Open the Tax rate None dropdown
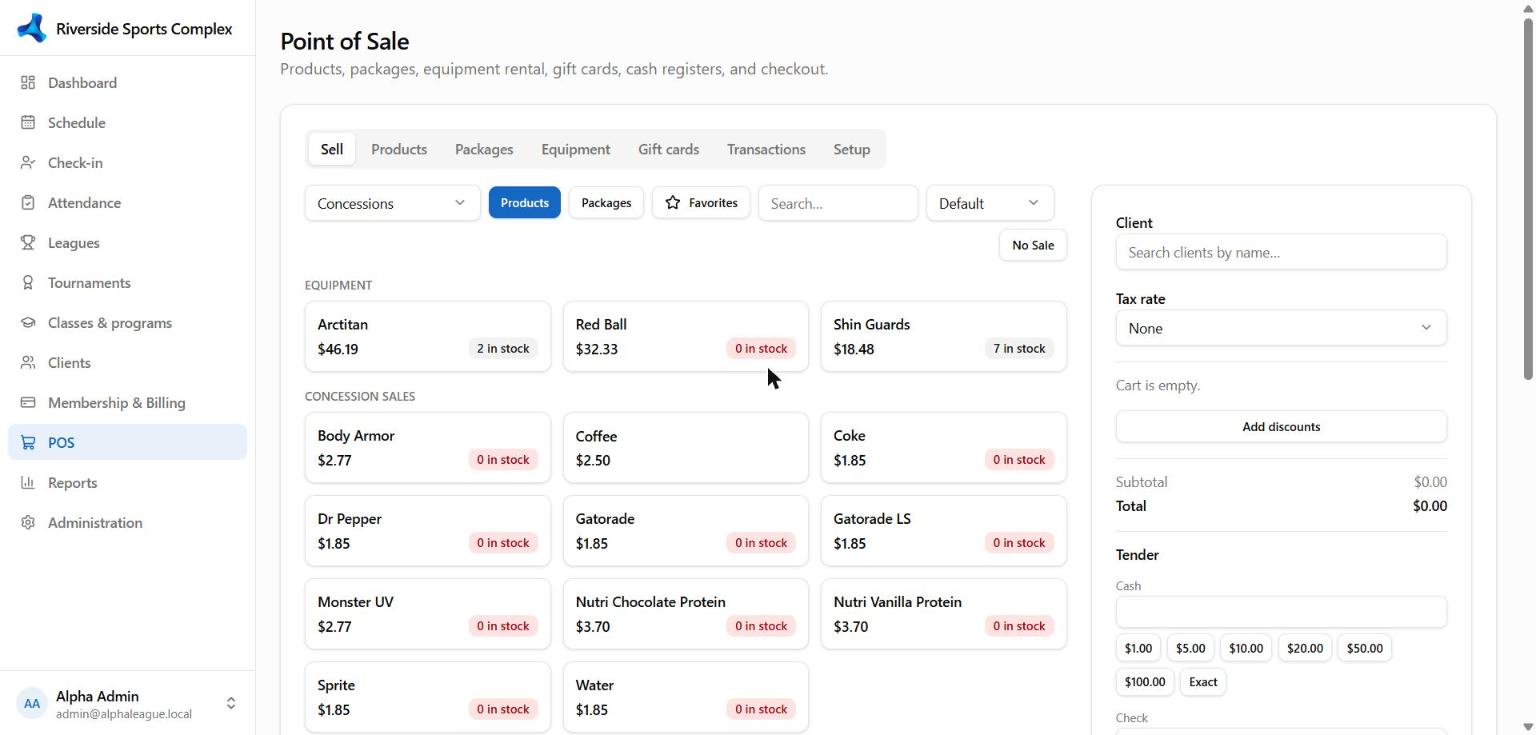 [1281, 328]
